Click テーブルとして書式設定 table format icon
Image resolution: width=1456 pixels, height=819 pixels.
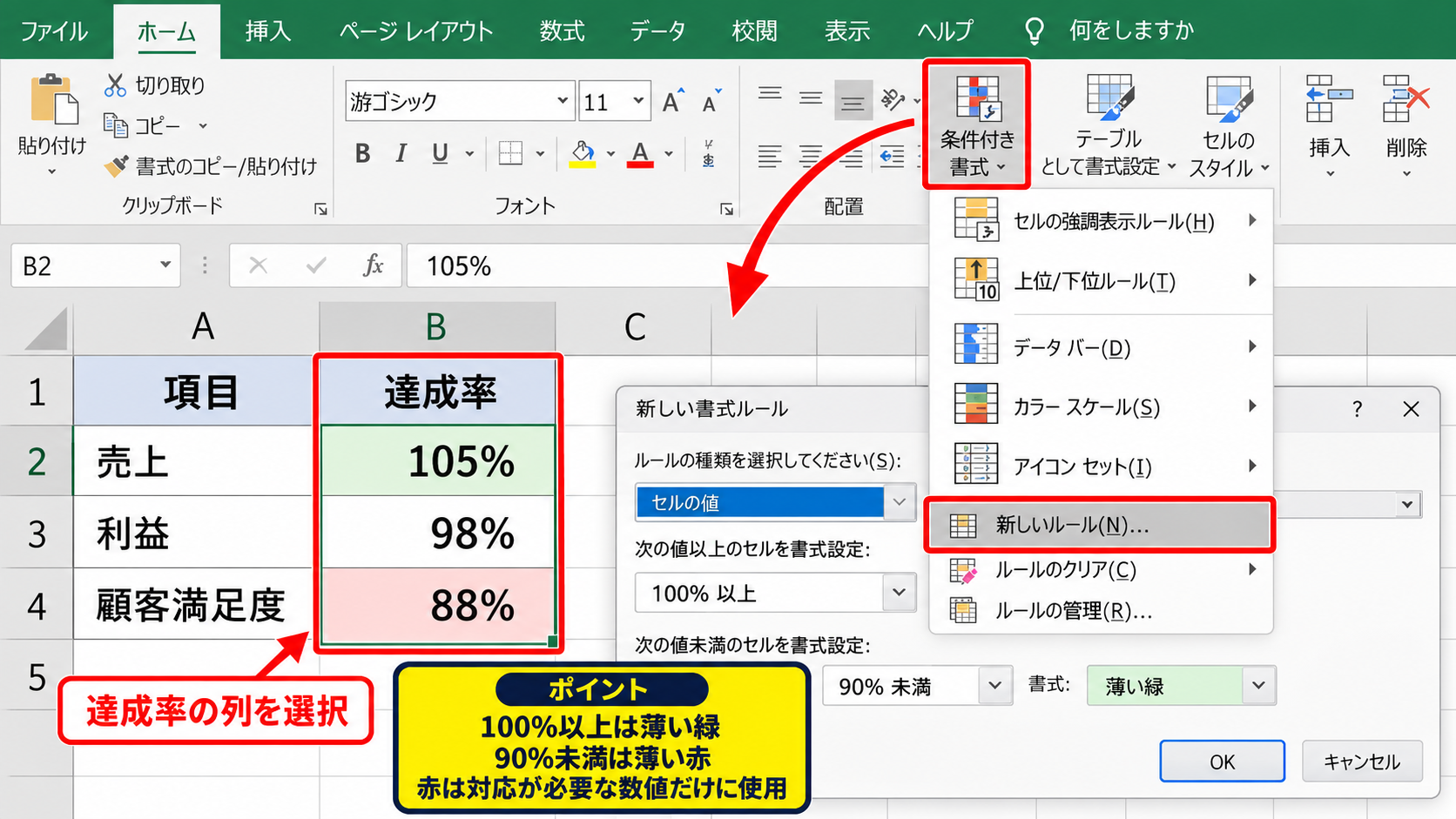(x=1109, y=97)
